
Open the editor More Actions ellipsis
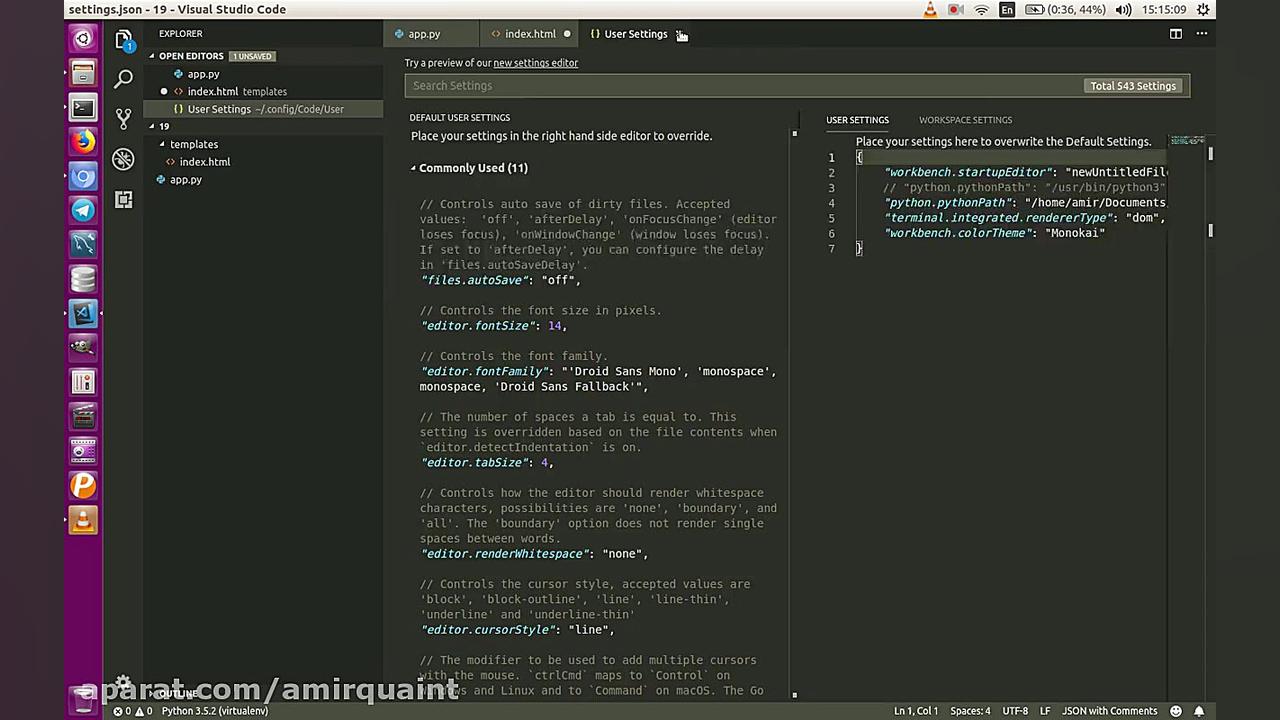pyautogui.click(x=1201, y=34)
